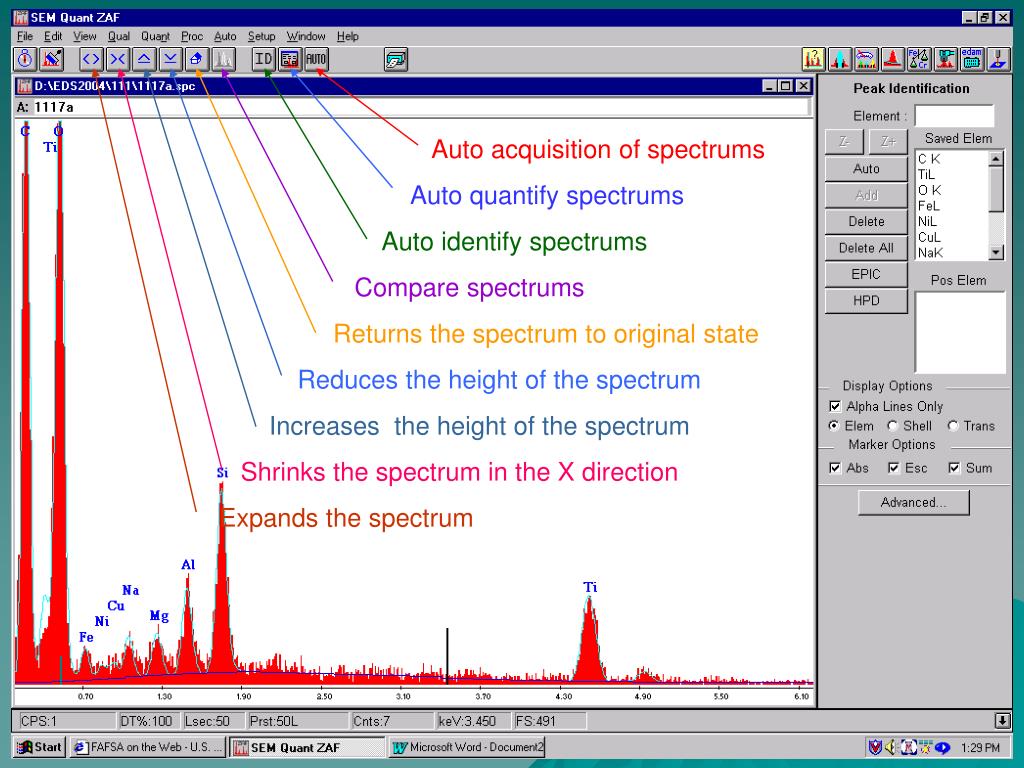Open the Proc menu
The width and height of the screenshot is (1024, 768).
click(x=192, y=37)
